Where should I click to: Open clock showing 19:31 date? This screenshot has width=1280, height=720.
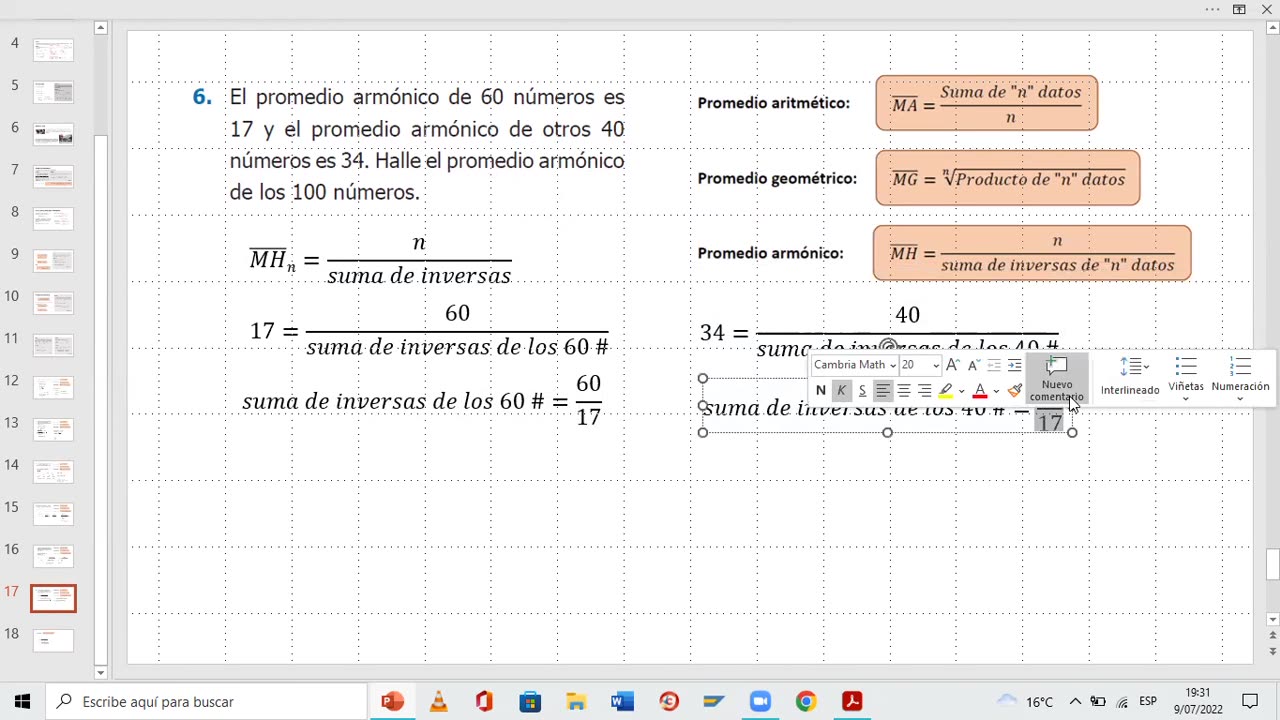[x=1198, y=701]
